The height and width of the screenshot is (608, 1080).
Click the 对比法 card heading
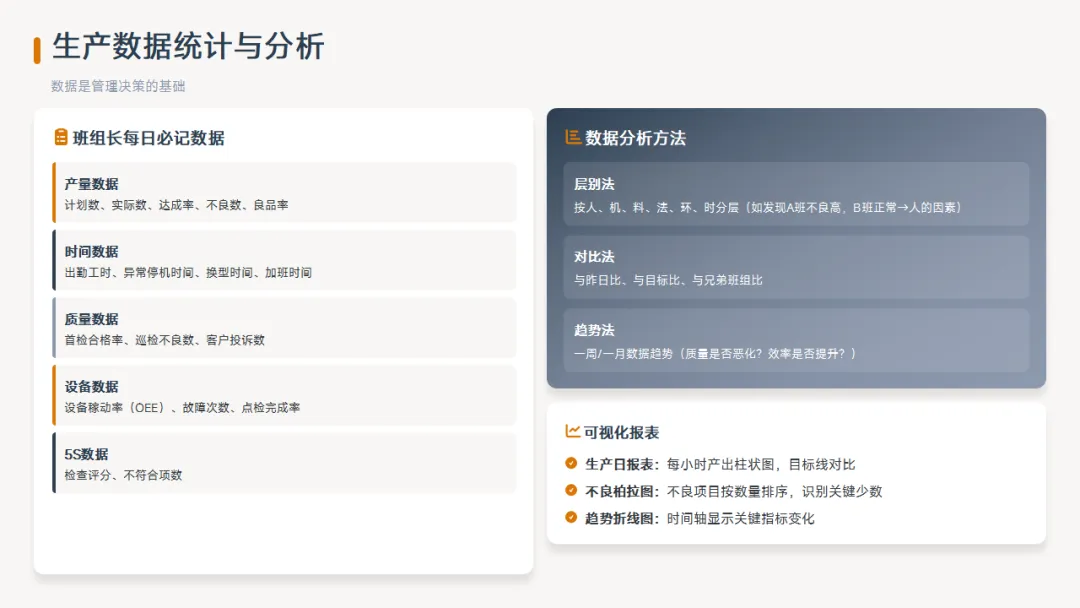[594, 257]
